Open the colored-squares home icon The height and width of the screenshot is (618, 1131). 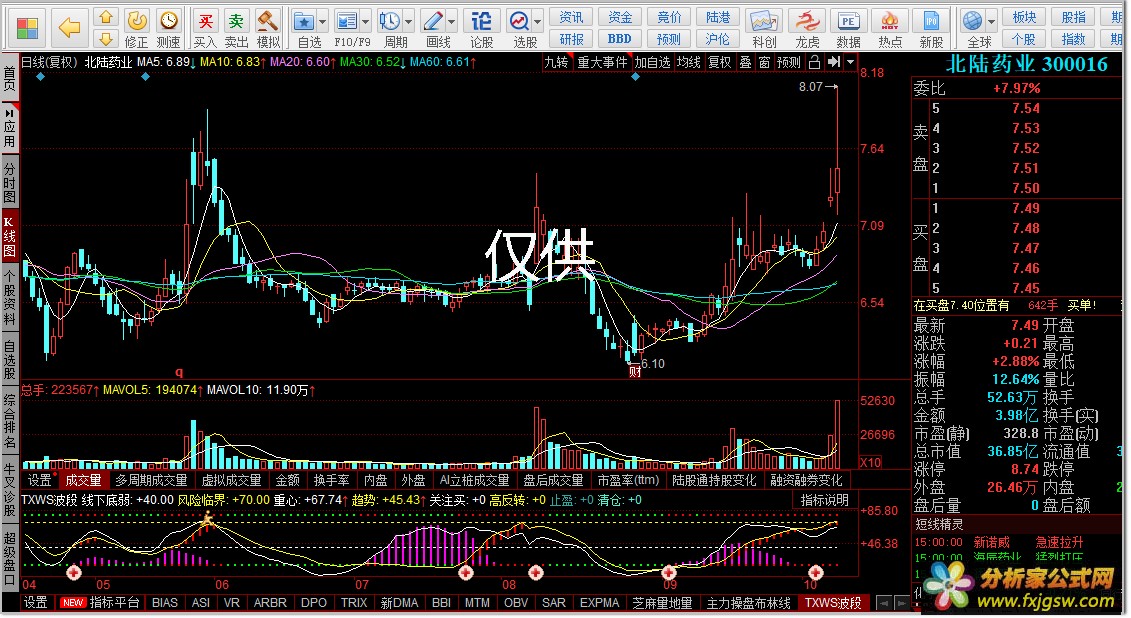tap(27, 28)
